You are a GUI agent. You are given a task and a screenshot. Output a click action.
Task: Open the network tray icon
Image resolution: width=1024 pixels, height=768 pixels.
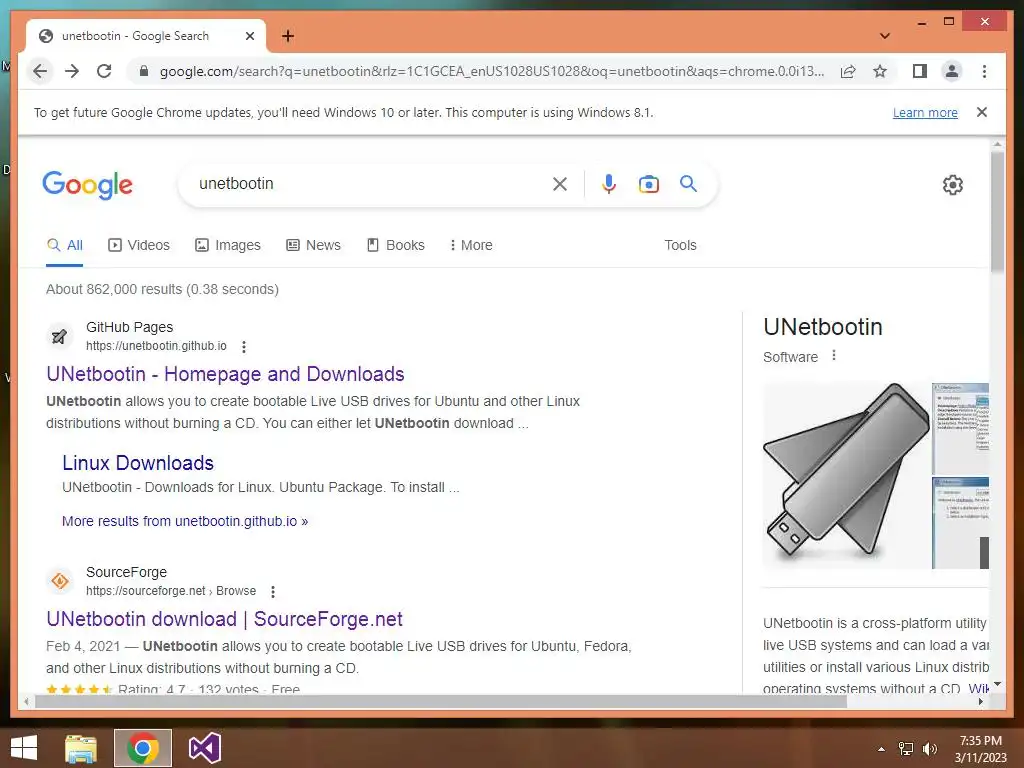pos(906,749)
